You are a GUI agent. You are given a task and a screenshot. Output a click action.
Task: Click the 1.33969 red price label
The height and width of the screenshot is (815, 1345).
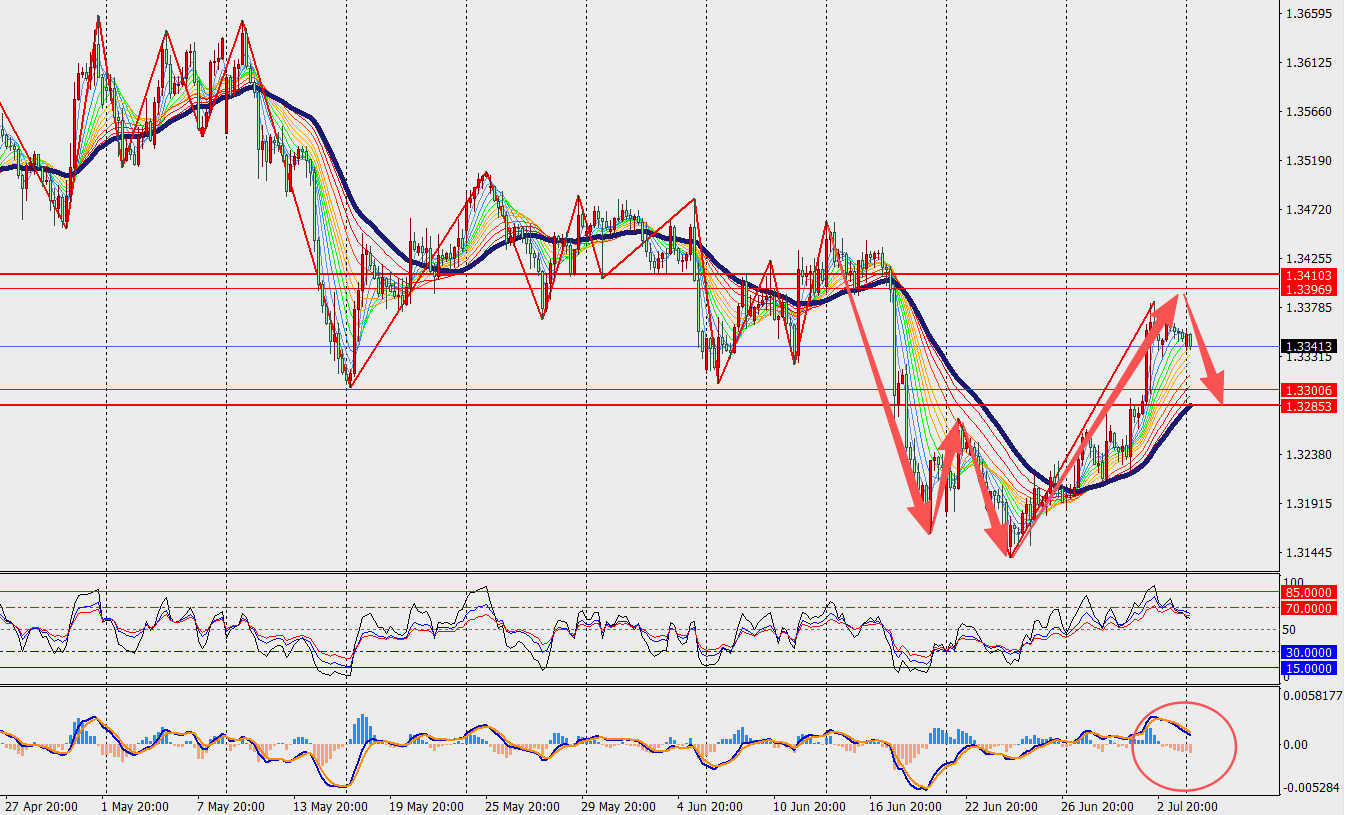pos(1309,289)
